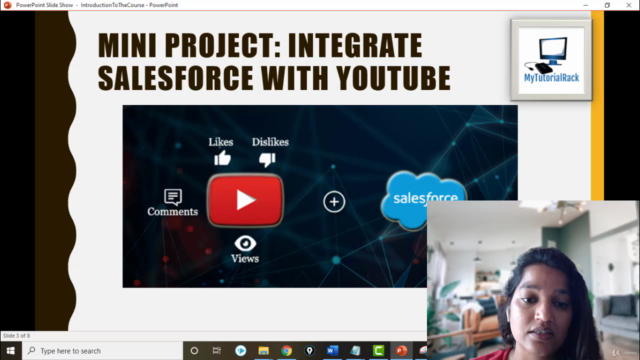Viewport: 640px width, 360px height.
Task: Click the taskbar search box
Action: 102,351
